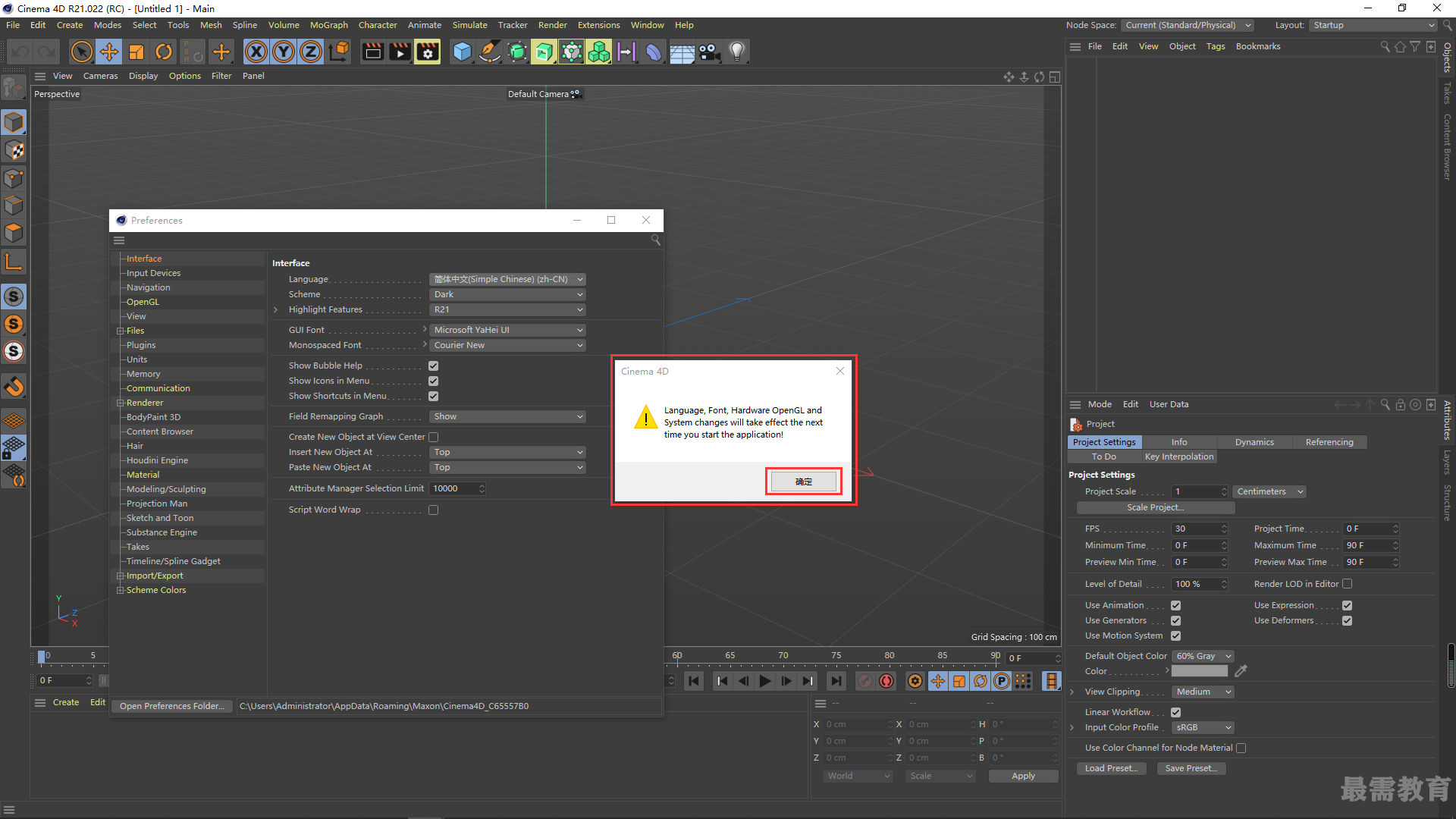Click the FPS input field
This screenshot has width=1456, height=819.
1200,529
